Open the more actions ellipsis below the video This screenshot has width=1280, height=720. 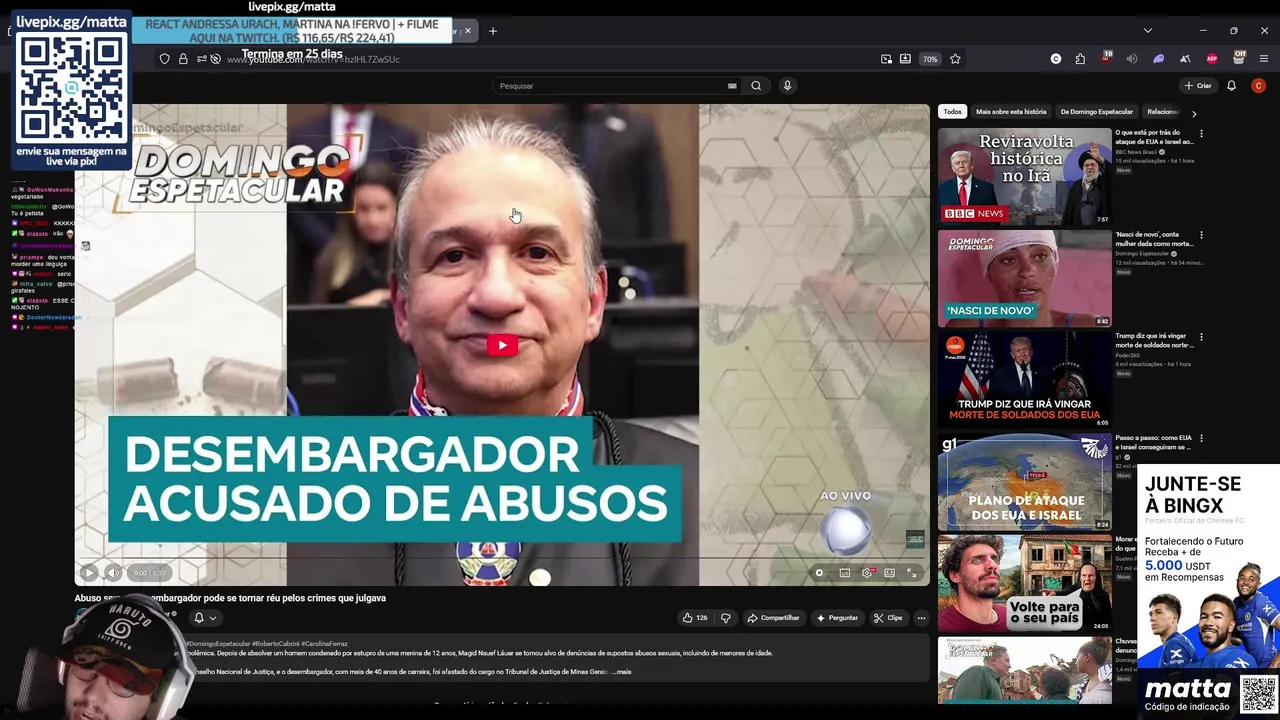coord(921,618)
